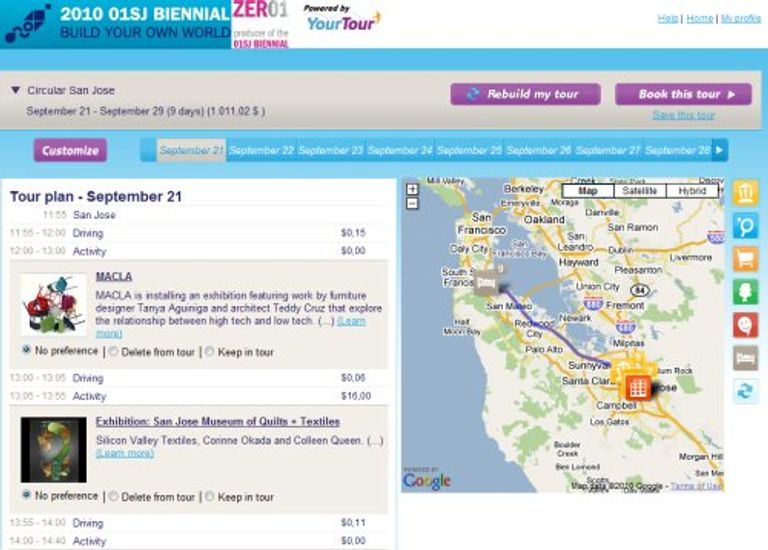768x550 pixels.
Task: Click the red smiley face icon
Action: point(745,325)
